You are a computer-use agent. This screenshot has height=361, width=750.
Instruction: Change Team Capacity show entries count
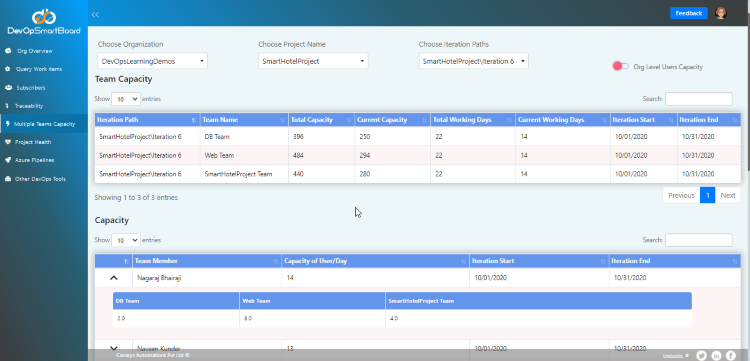click(x=126, y=99)
